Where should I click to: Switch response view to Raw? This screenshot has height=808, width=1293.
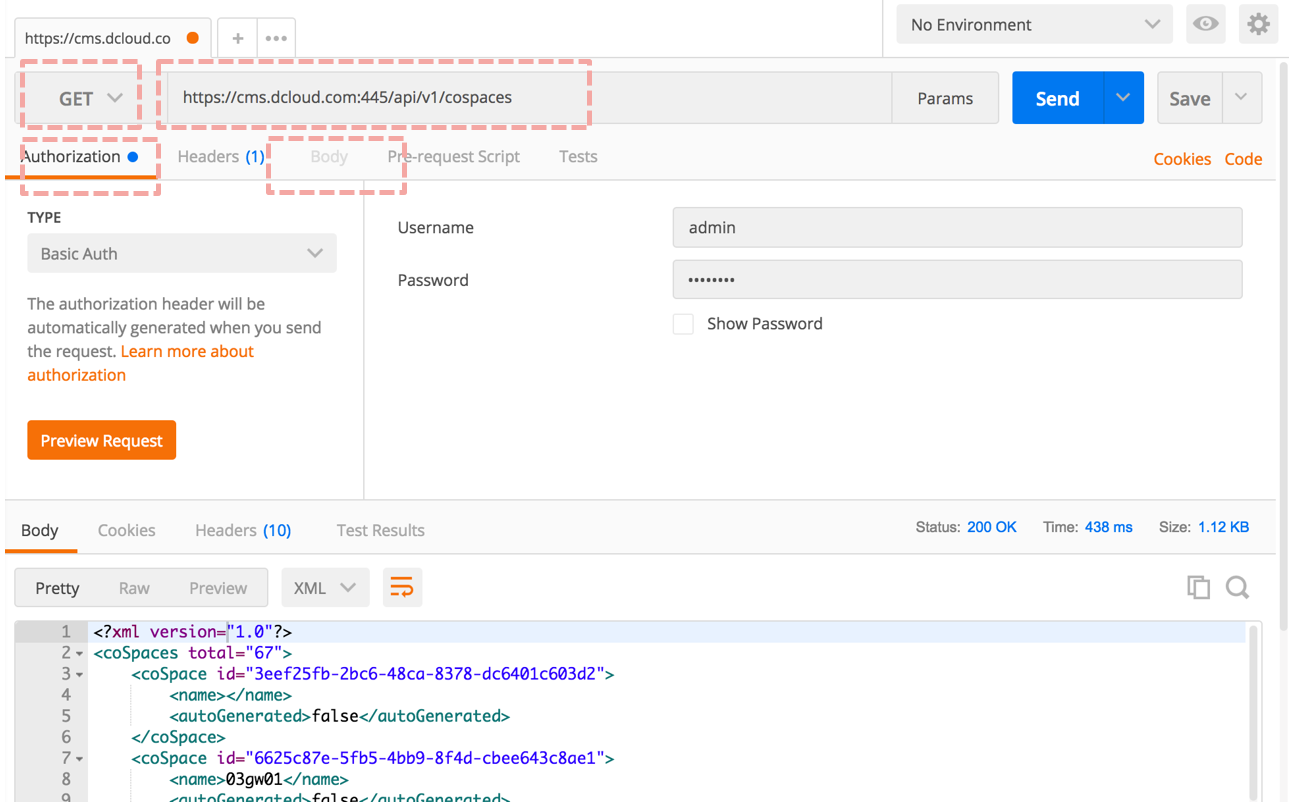(x=134, y=588)
